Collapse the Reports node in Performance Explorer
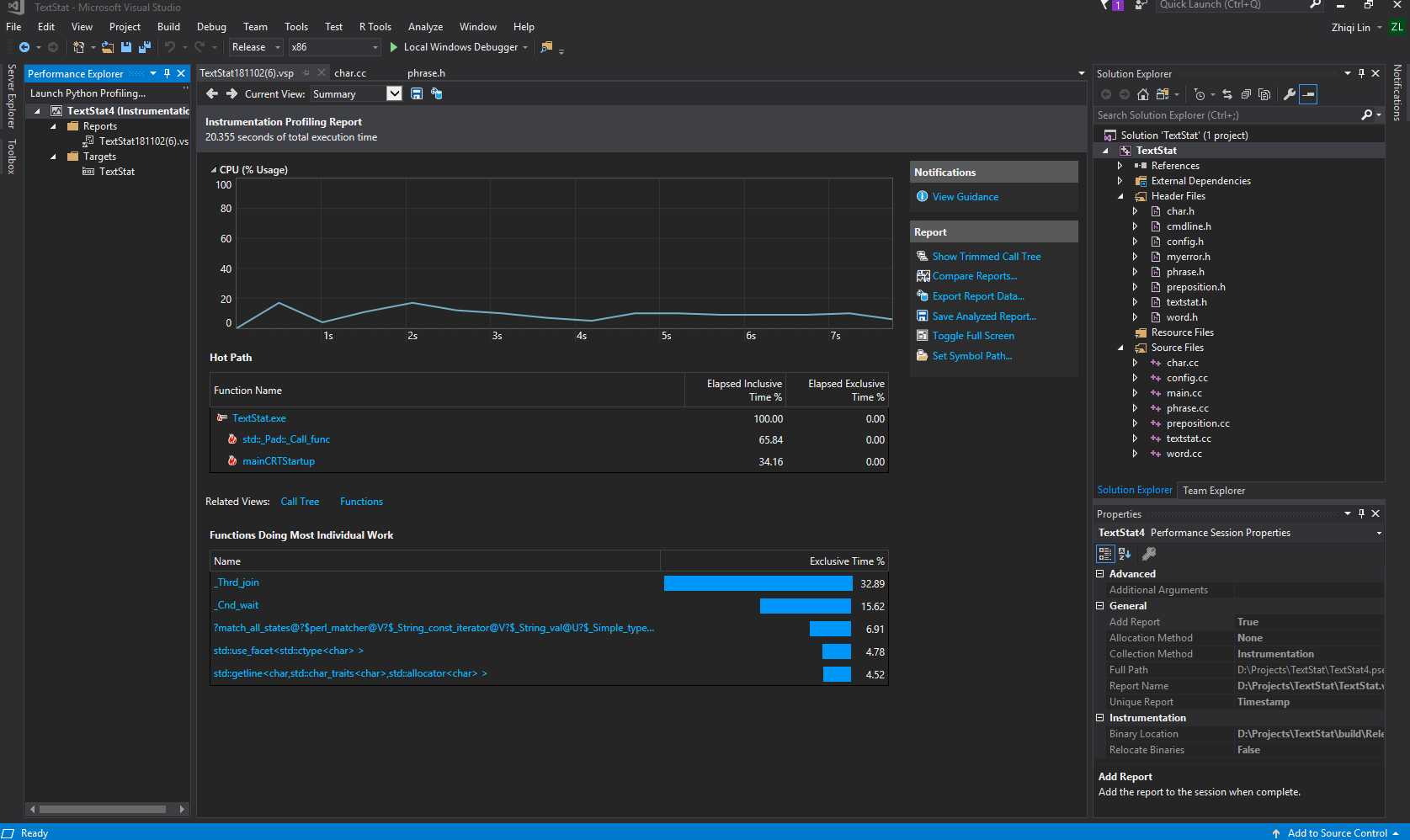Viewport: 1410px width, 840px height. 53,126
